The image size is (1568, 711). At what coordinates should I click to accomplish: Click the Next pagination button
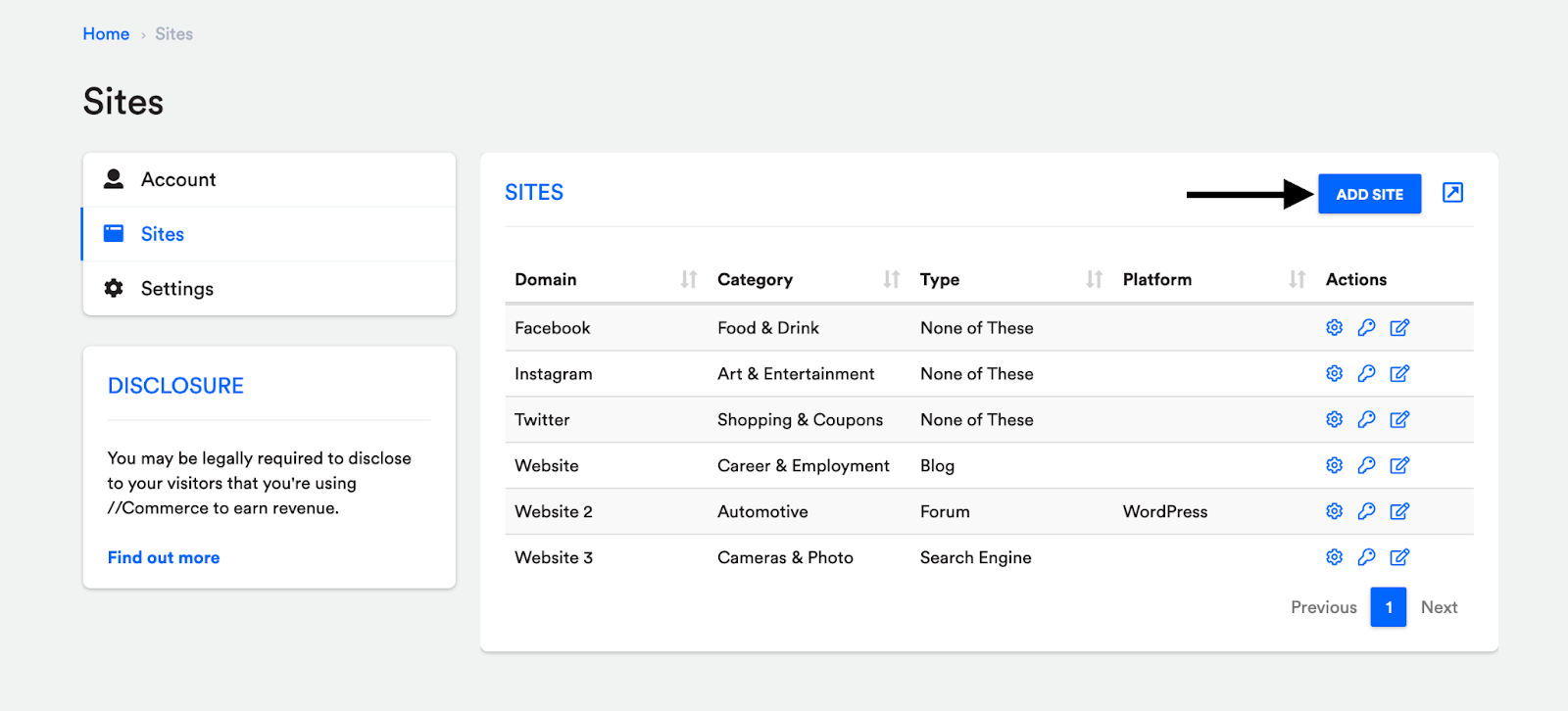1439,607
